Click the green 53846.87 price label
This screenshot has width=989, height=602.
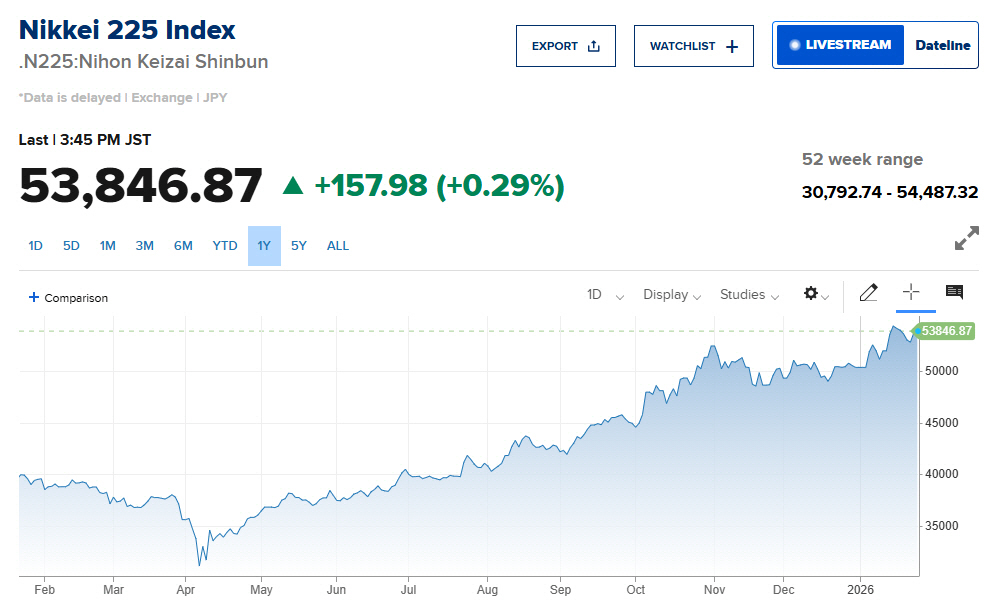pos(946,331)
